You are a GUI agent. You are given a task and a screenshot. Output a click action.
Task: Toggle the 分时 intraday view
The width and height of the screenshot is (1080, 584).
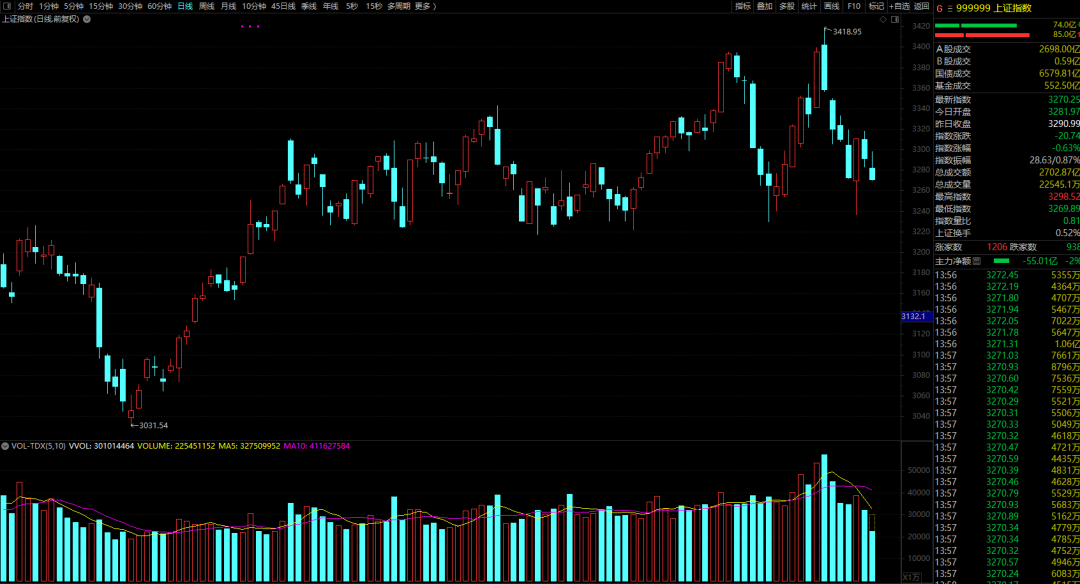coord(25,6)
